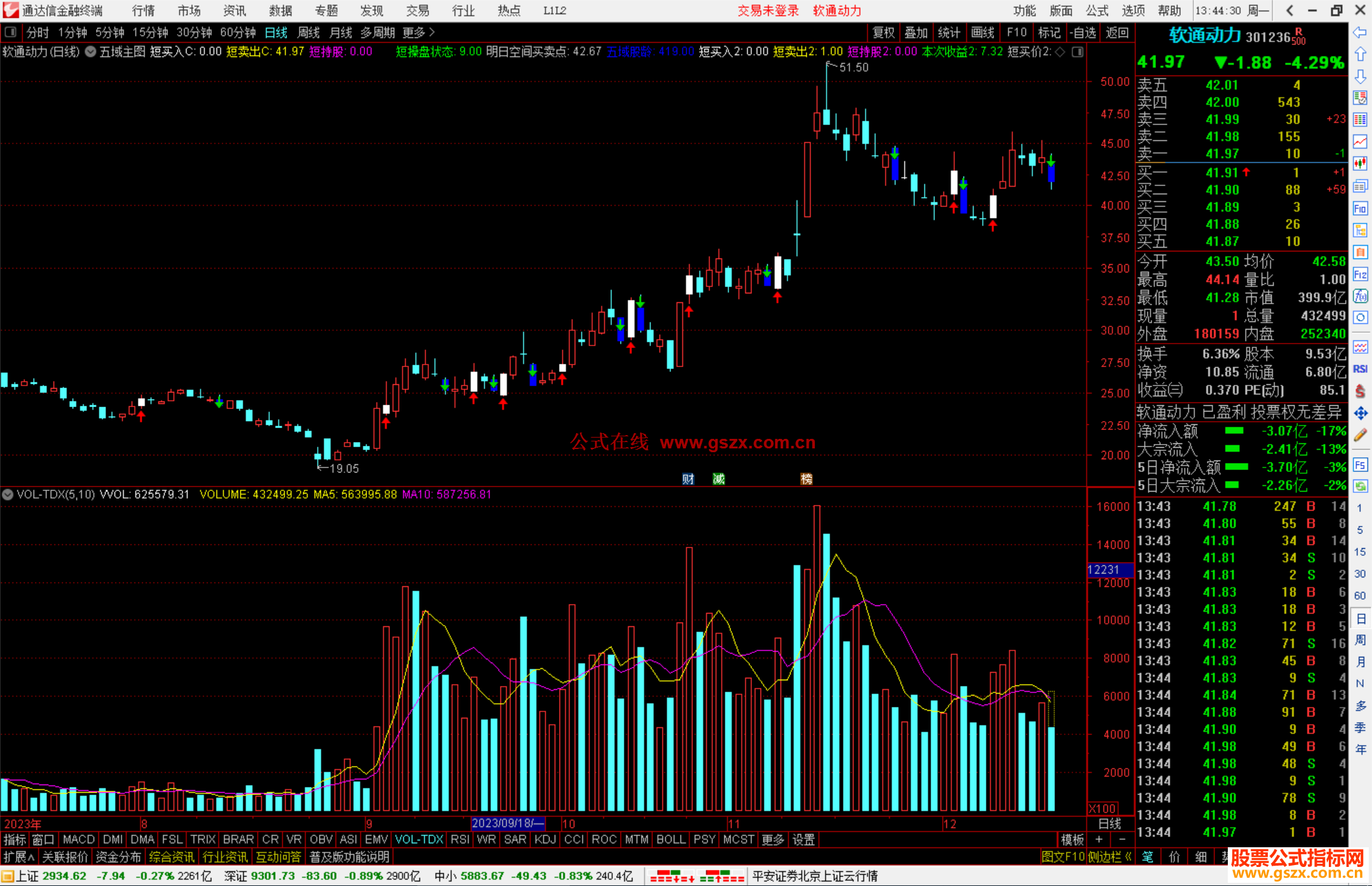
Task: Toggle 复权 price adjustment button
Action: 884,32
